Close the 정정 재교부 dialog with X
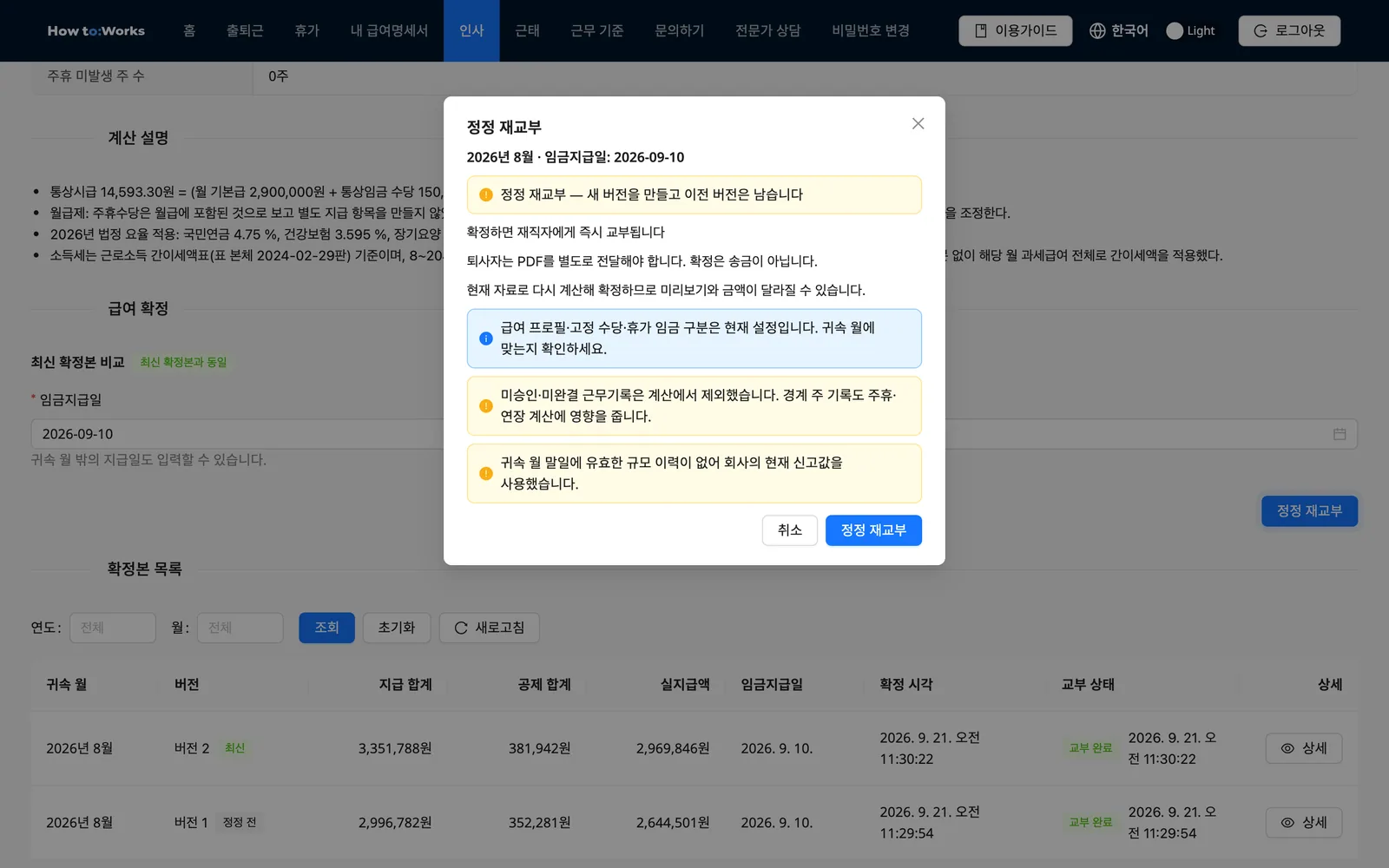The image size is (1389, 868). click(918, 123)
